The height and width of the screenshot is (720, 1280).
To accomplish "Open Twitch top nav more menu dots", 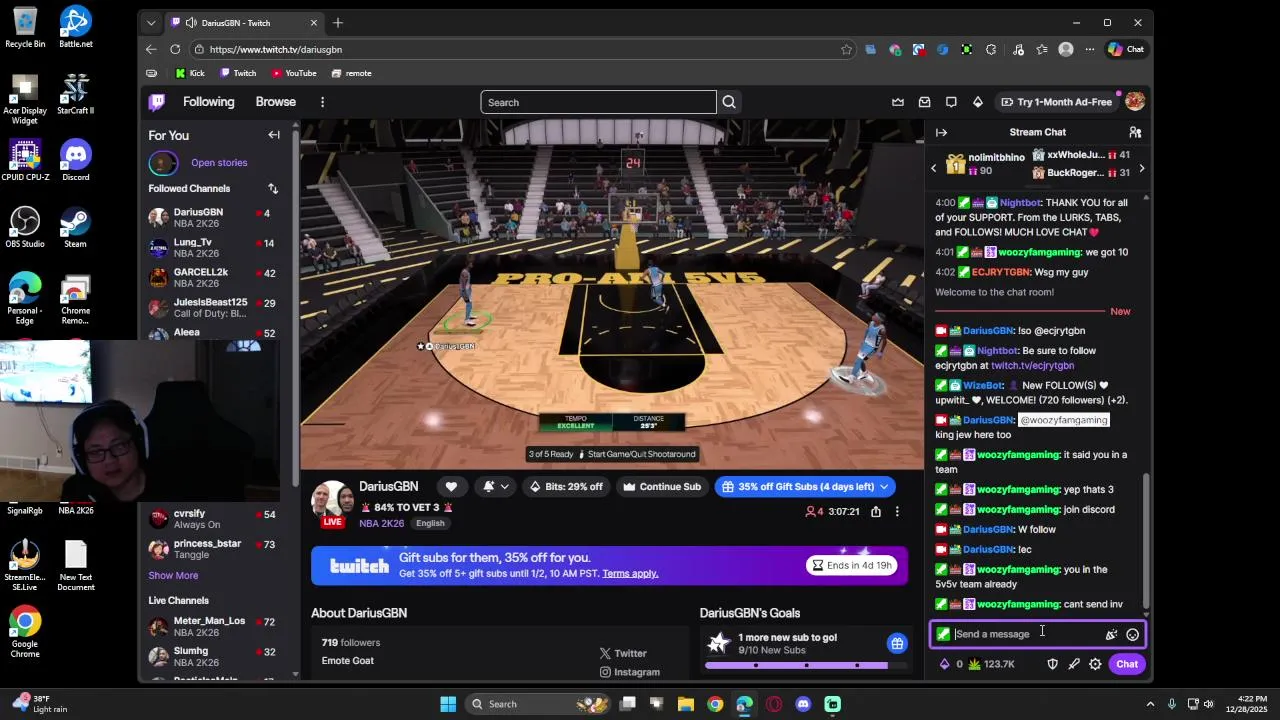I will pos(322,102).
